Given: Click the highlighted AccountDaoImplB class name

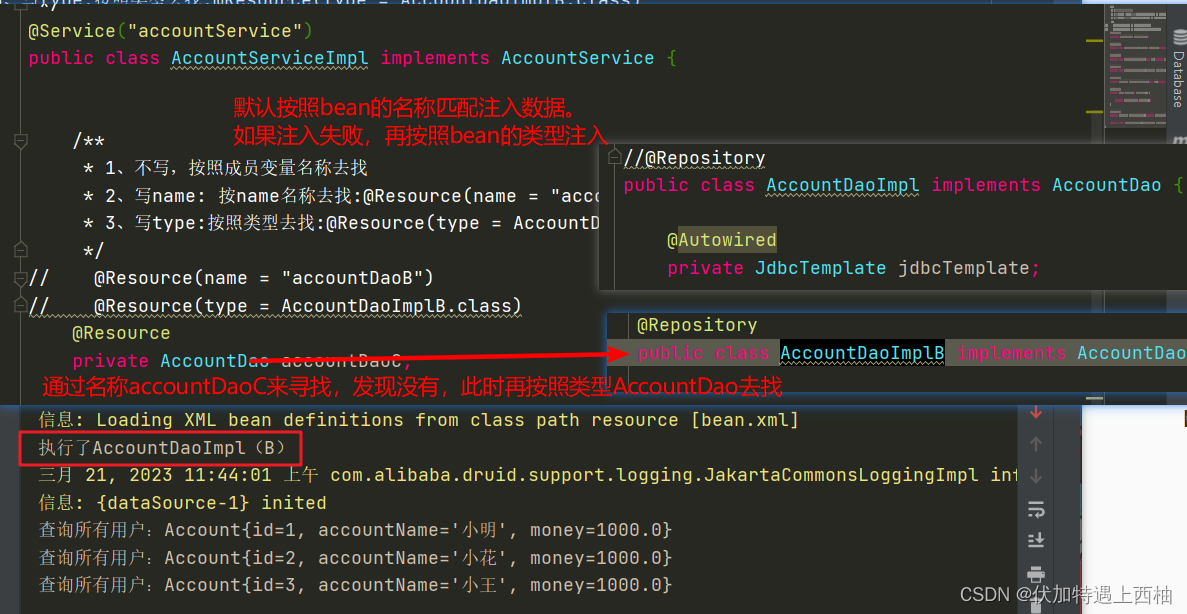Looking at the screenshot, I should [x=862, y=354].
